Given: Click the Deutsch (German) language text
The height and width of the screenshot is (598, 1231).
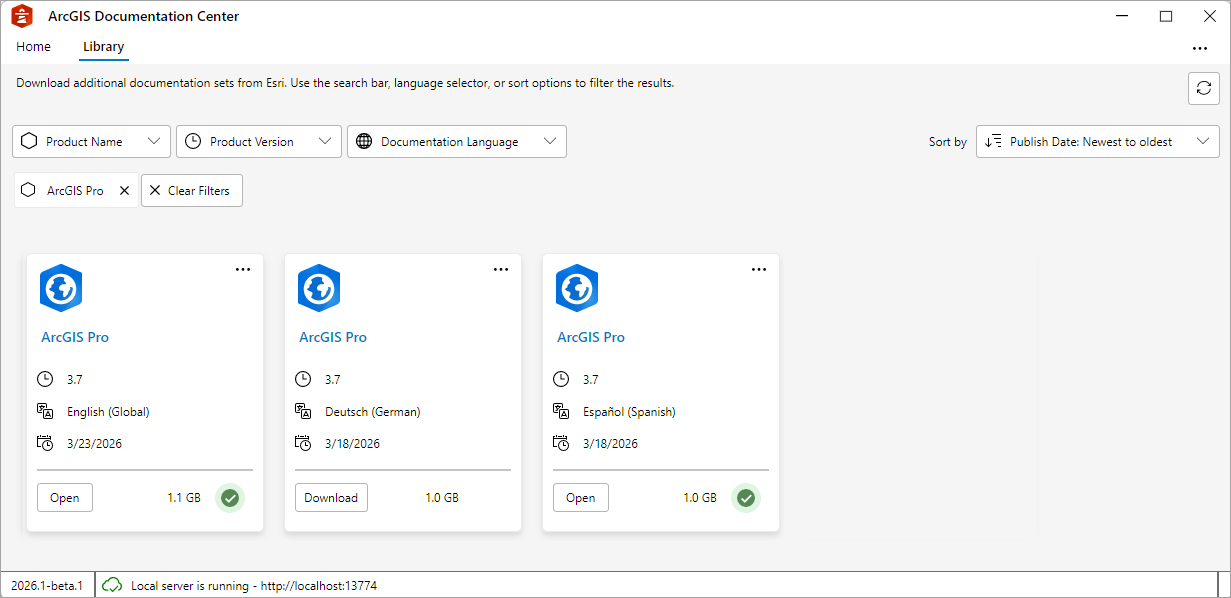Looking at the screenshot, I should pos(373,411).
